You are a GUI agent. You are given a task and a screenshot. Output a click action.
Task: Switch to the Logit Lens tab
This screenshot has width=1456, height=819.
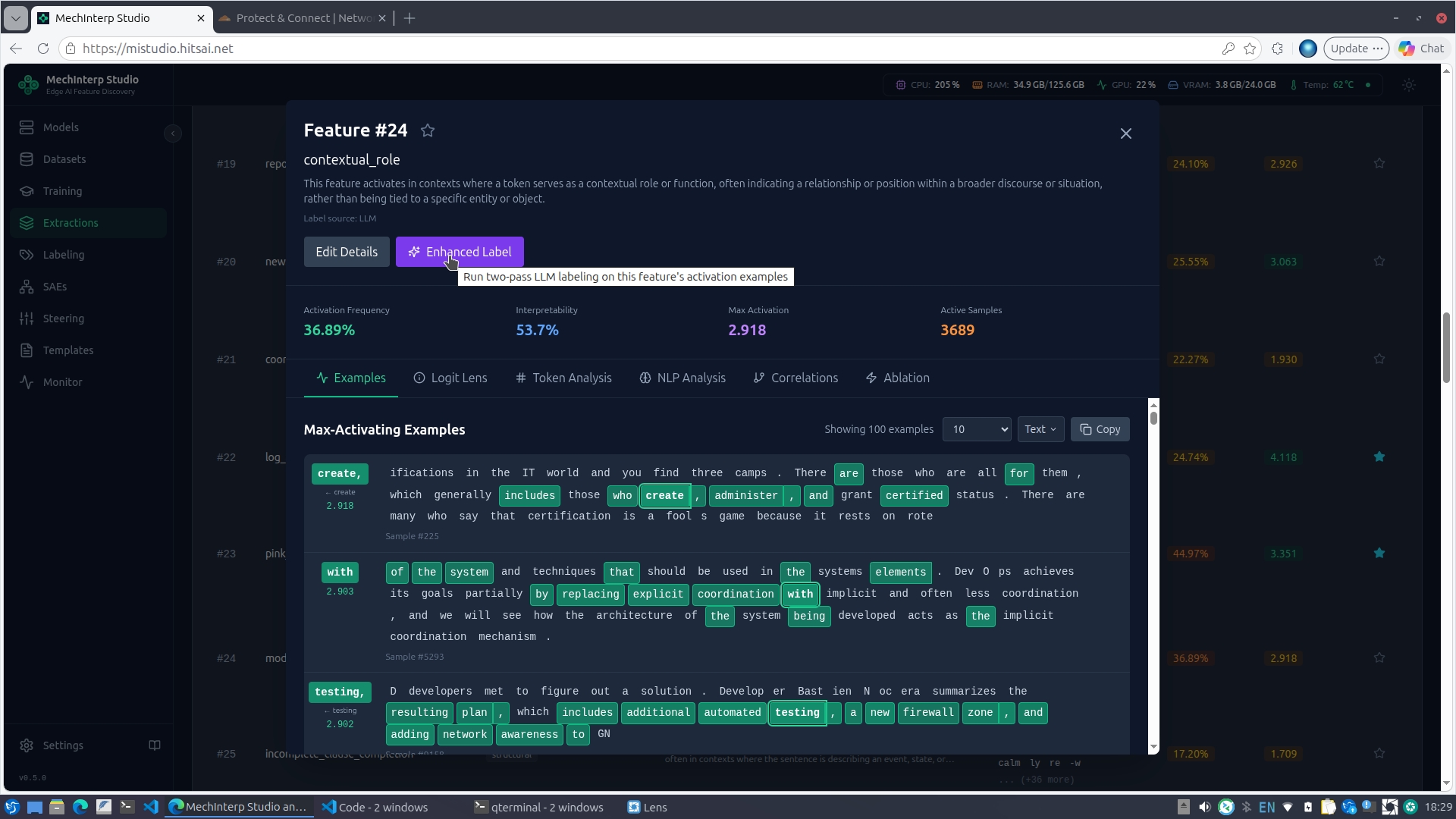click(x=450, y=378)
